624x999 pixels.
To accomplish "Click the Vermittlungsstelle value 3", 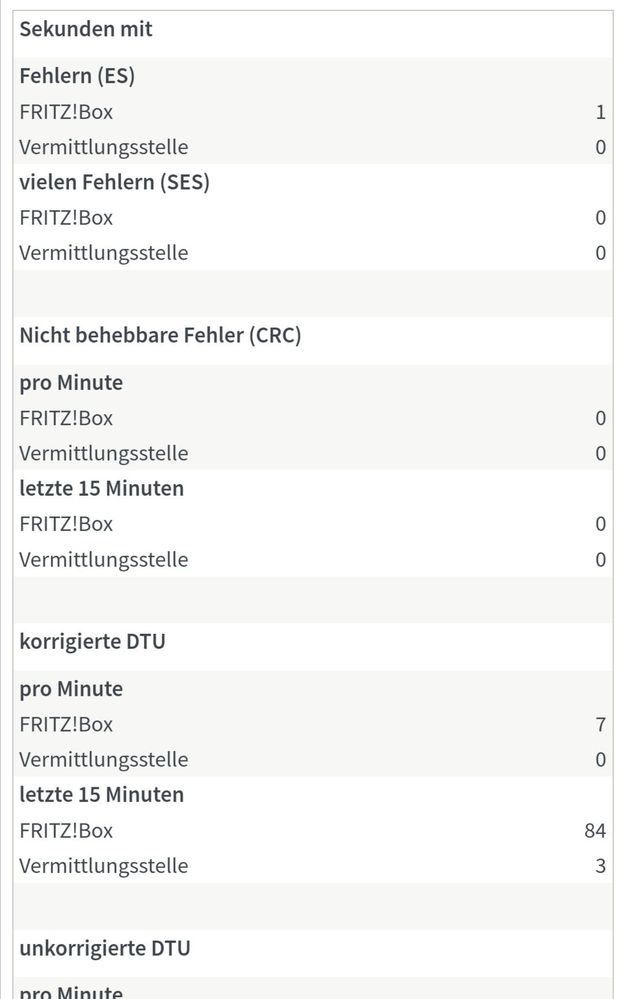I will coord(600,866).
